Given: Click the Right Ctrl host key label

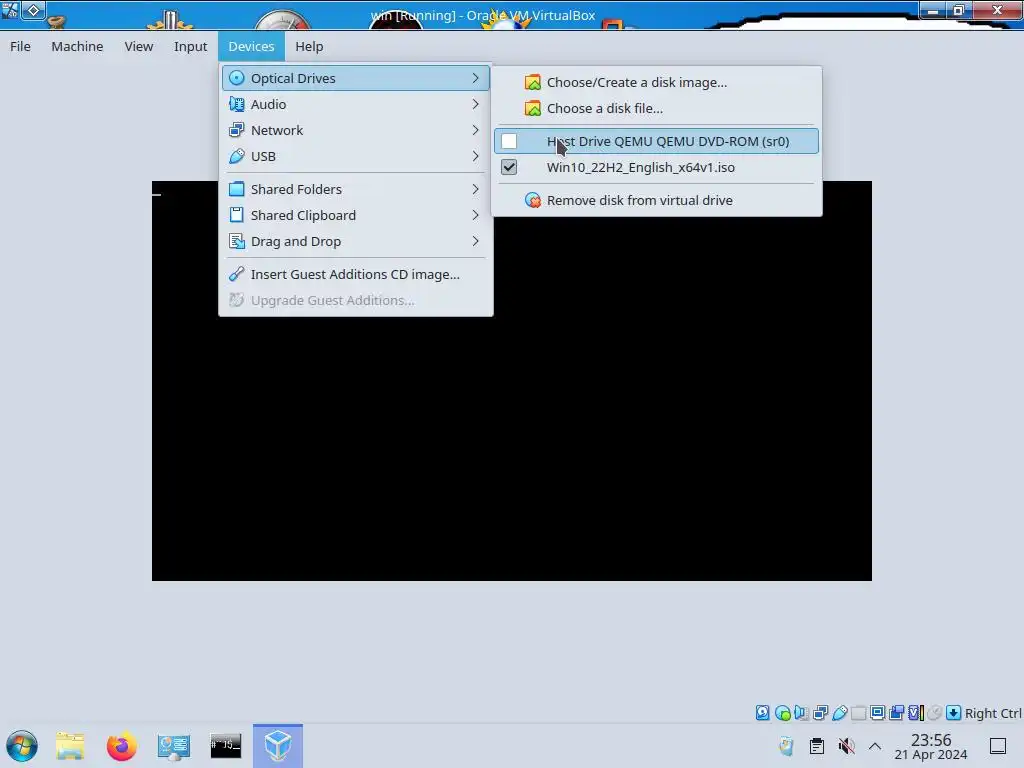Looking at the screenshot, I should [x=993, y=713].
